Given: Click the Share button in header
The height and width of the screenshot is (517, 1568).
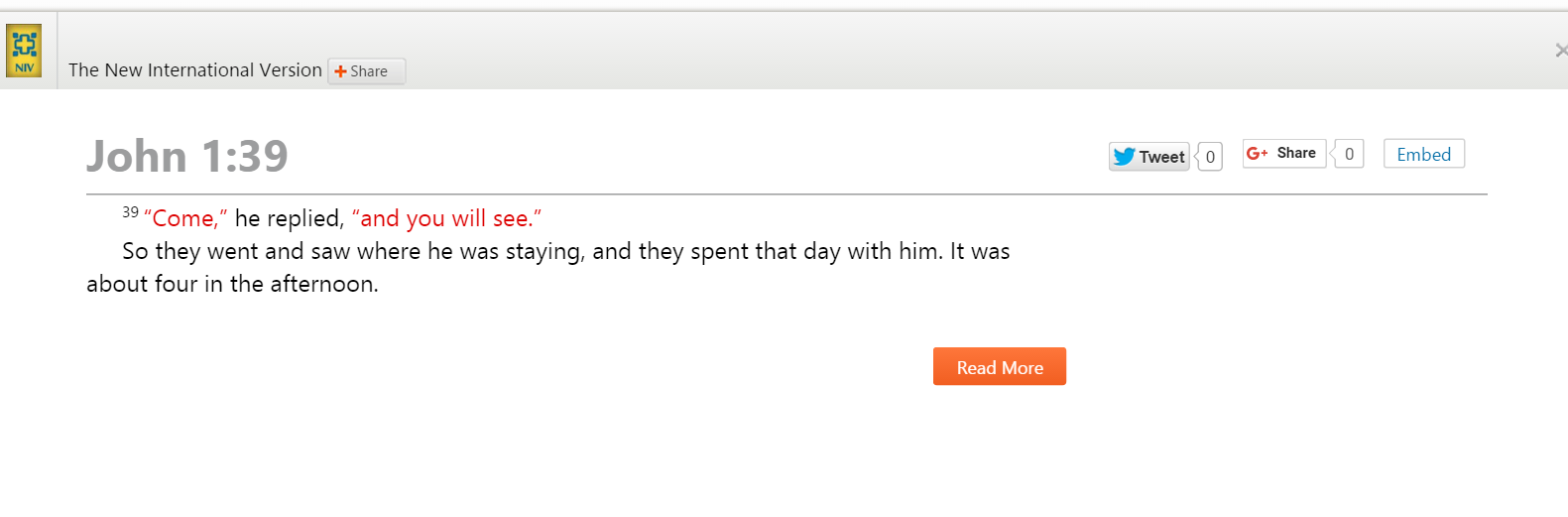Looking at the screenshot, I should click(367, 71).
